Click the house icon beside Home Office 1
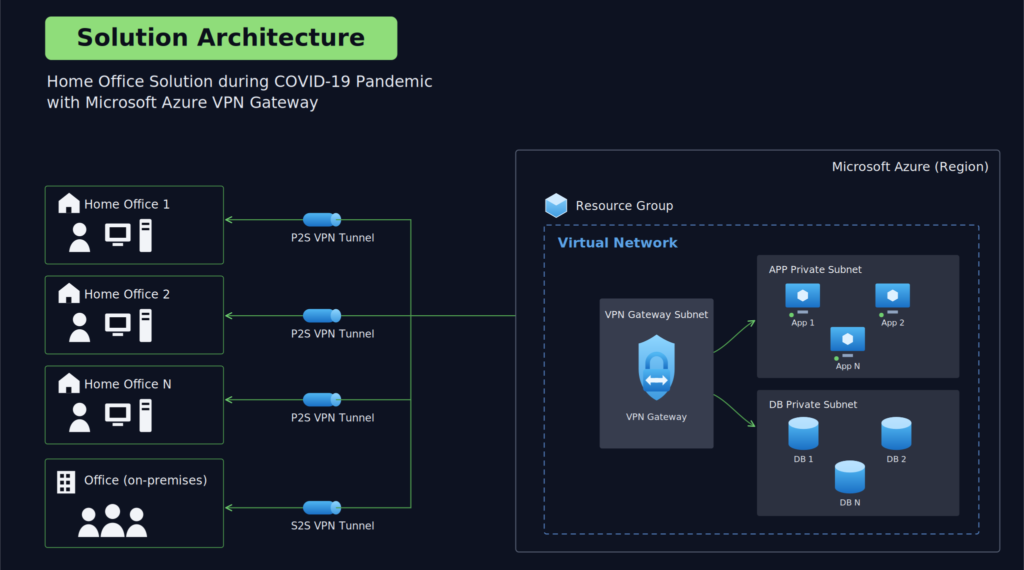1024x570 pixels. pyautogui.click(x=69, y=203)
